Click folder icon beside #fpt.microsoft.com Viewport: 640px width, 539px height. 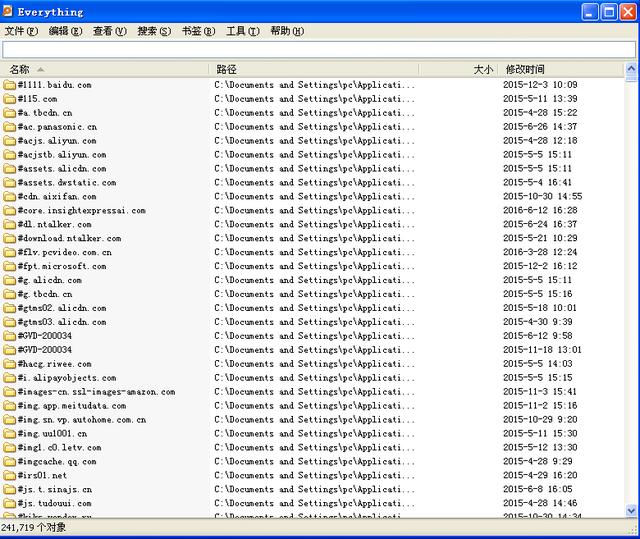point(9,267)
